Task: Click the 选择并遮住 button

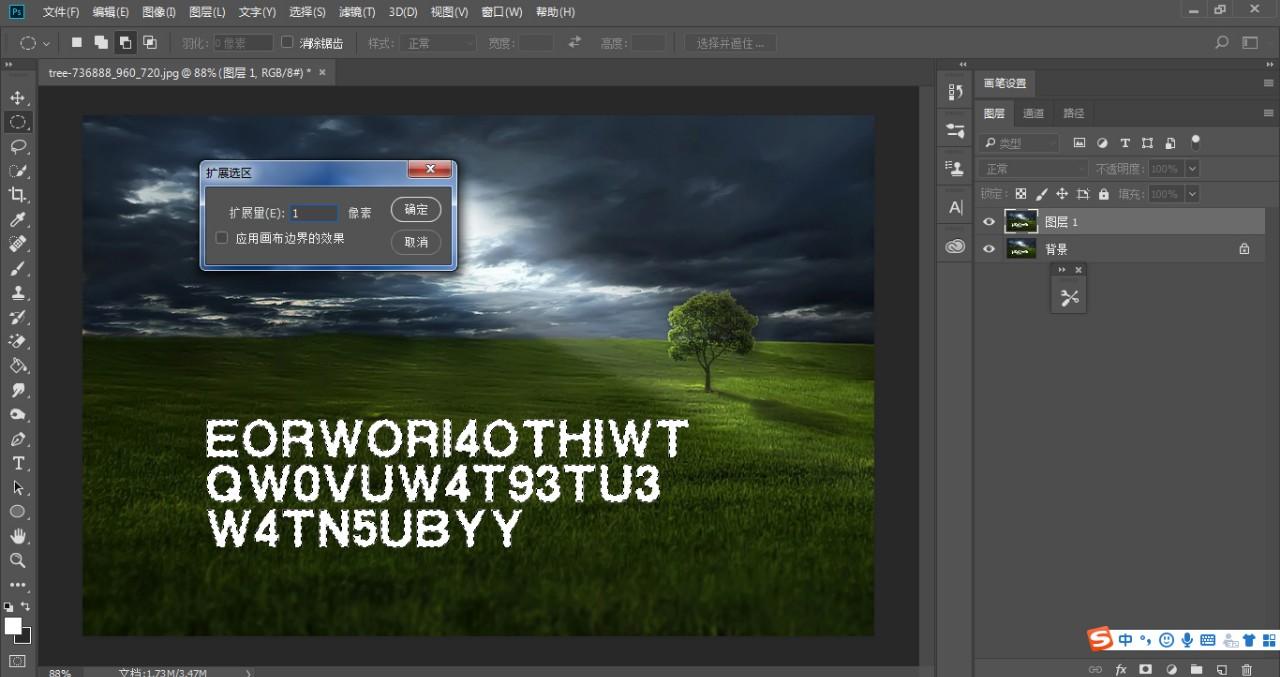Action: pos(731,43)
